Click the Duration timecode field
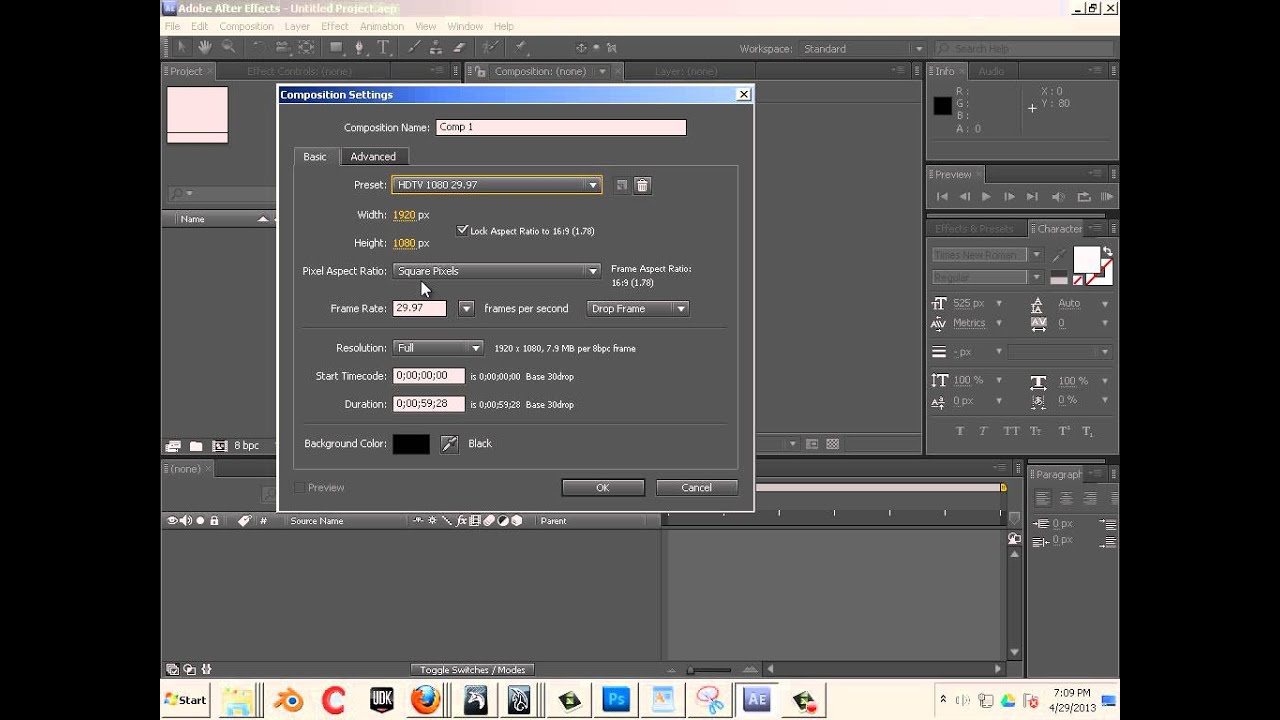The width and height of the screenshot is (1280, 720). 429,405
